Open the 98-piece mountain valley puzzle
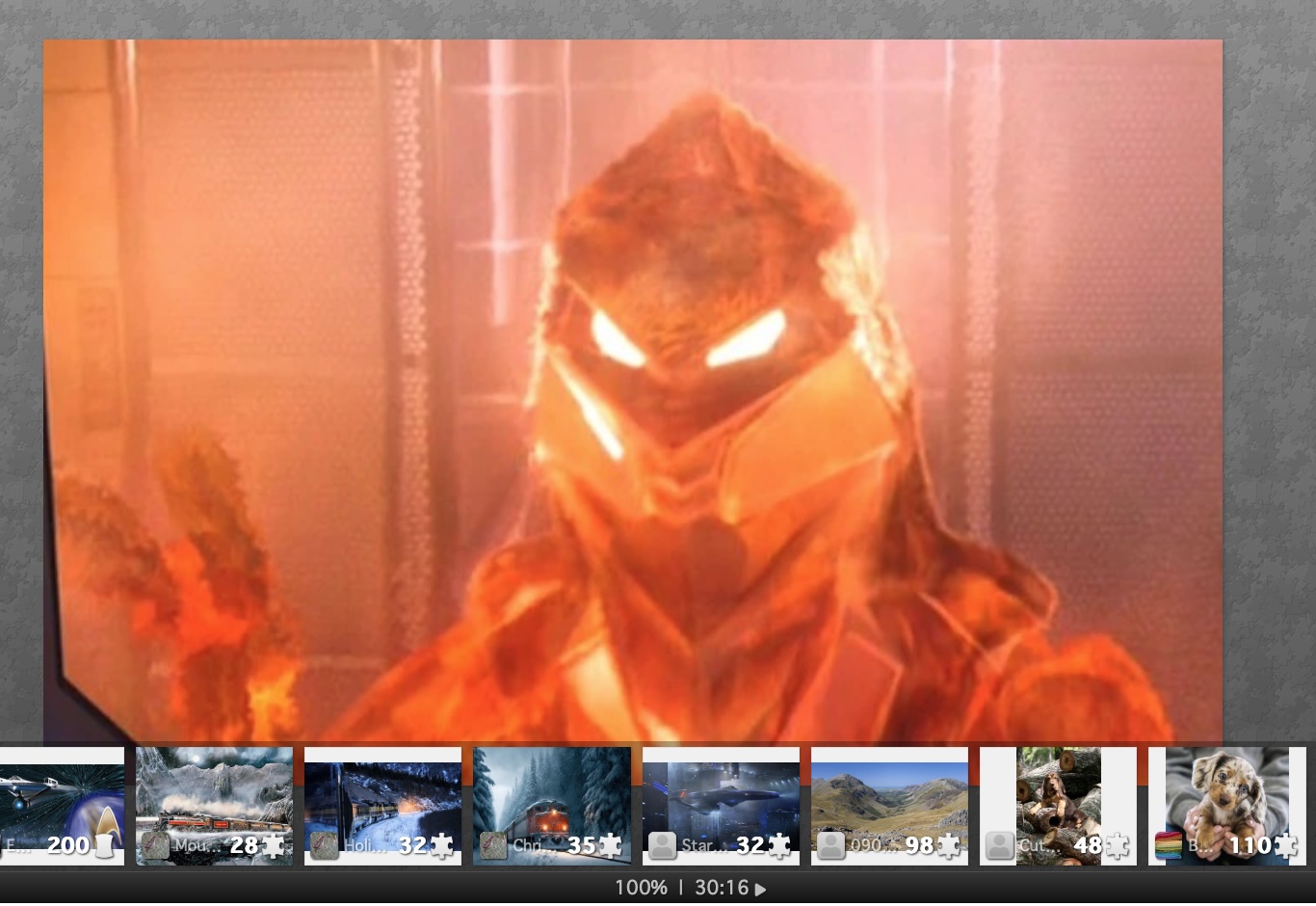 tap(889, 806)
